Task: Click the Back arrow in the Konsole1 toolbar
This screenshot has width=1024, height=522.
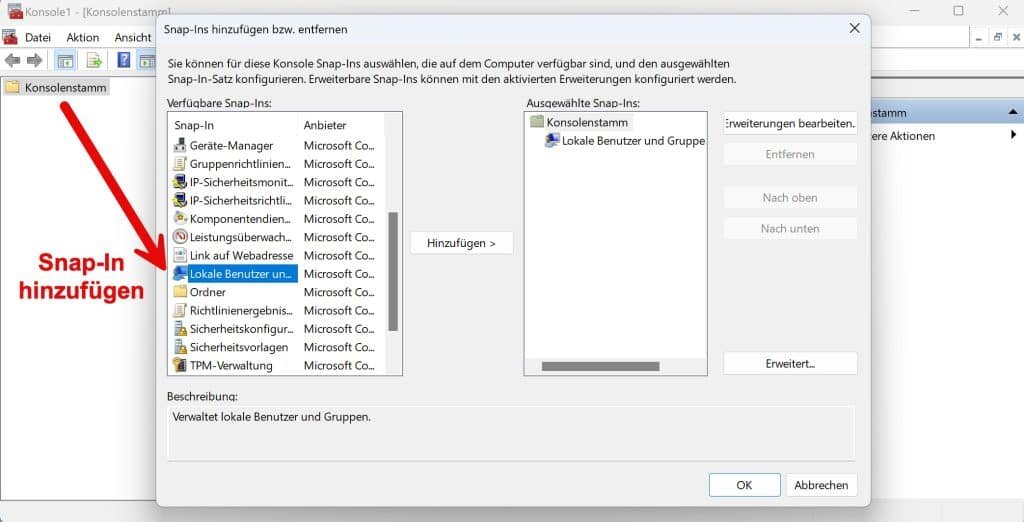Action: click(x=12, y=61)
